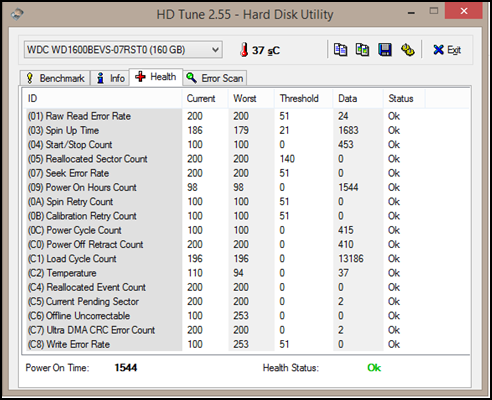Click the Current column header

tap(205, 99)
